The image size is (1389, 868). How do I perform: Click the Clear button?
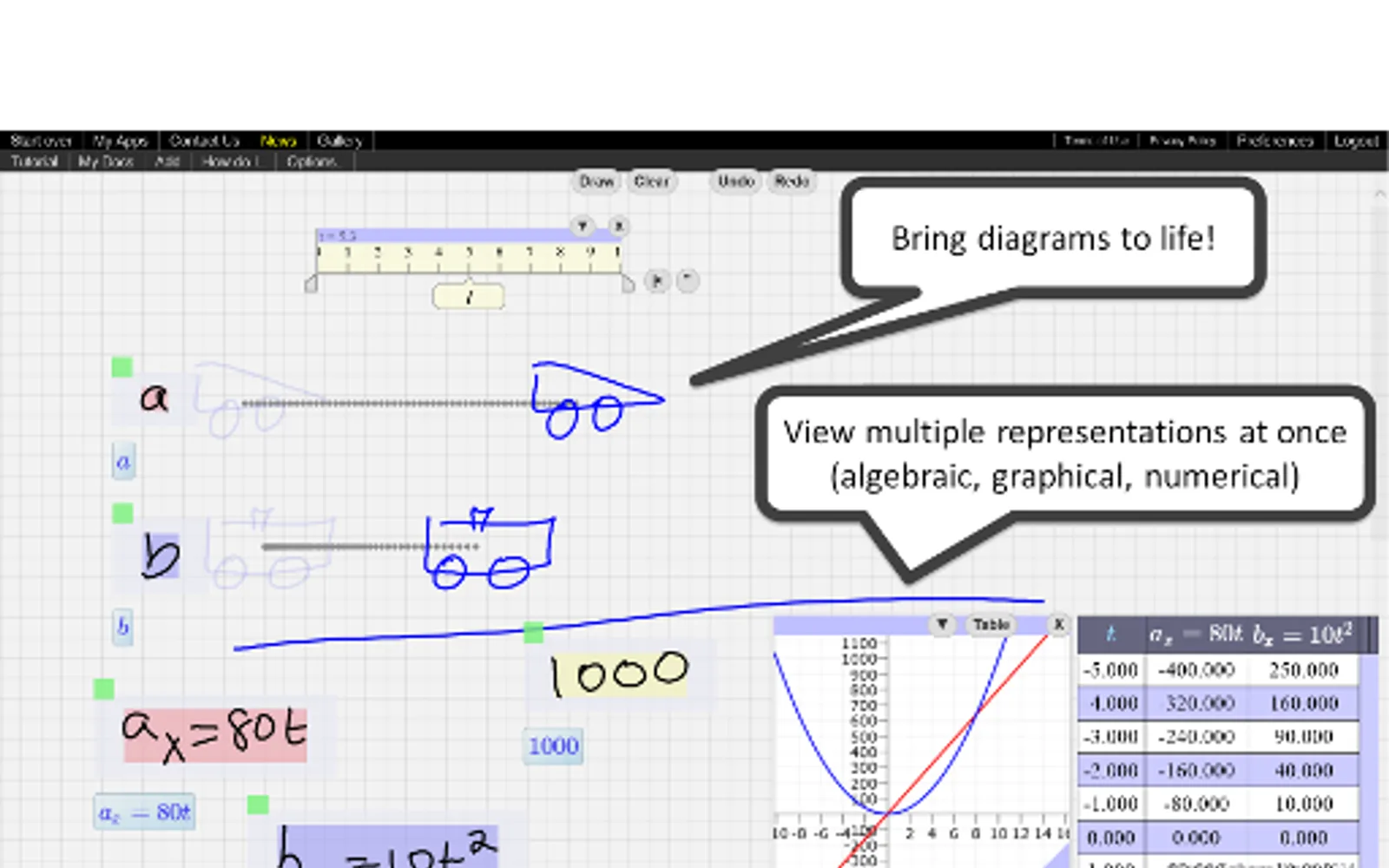[x=651, y=181]
